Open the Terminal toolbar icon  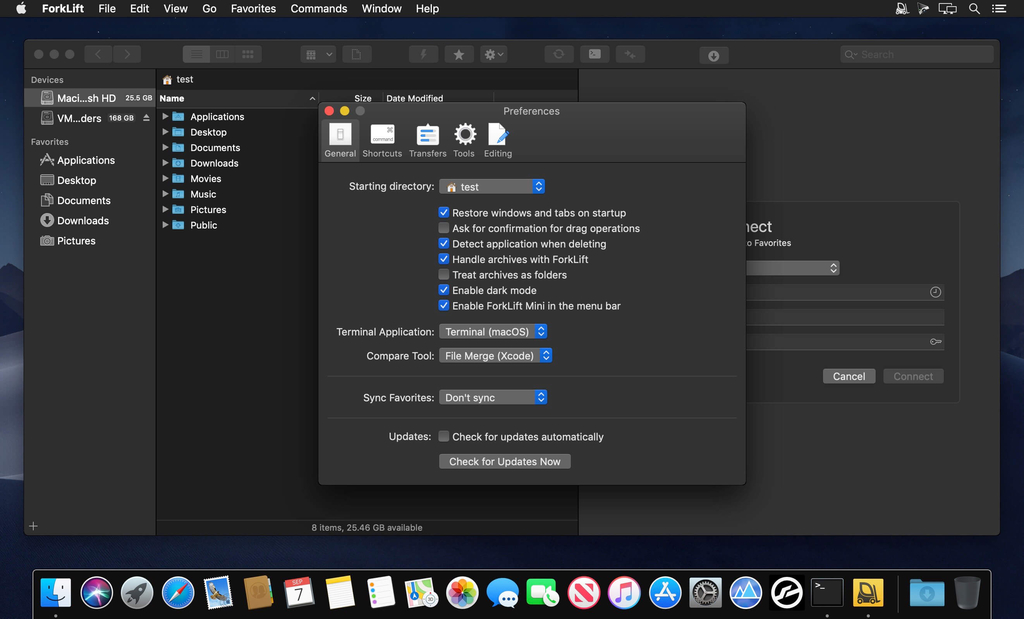pyautogui.click(x=594, y=55)
